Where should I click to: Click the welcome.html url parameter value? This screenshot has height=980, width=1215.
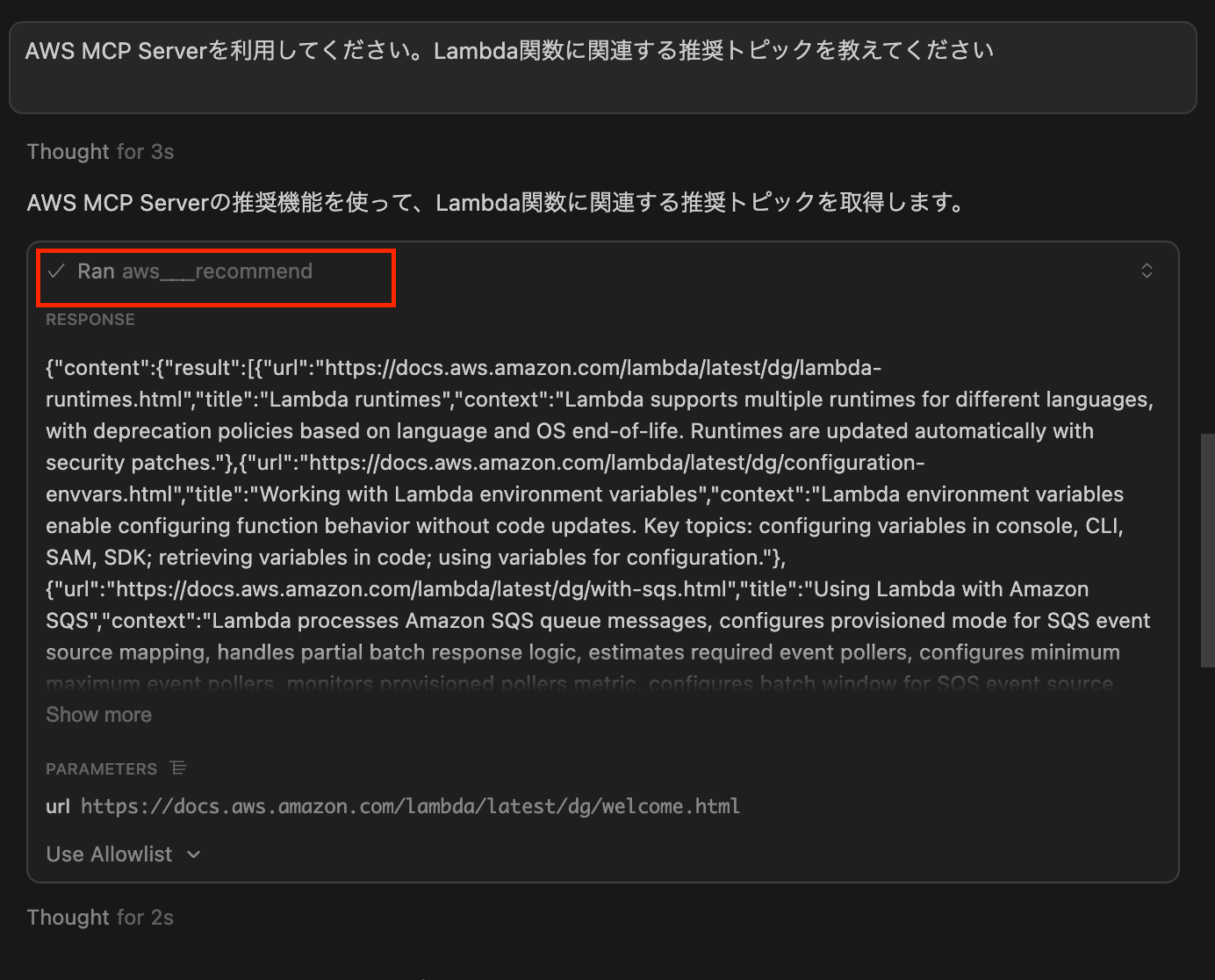(411, 806)
